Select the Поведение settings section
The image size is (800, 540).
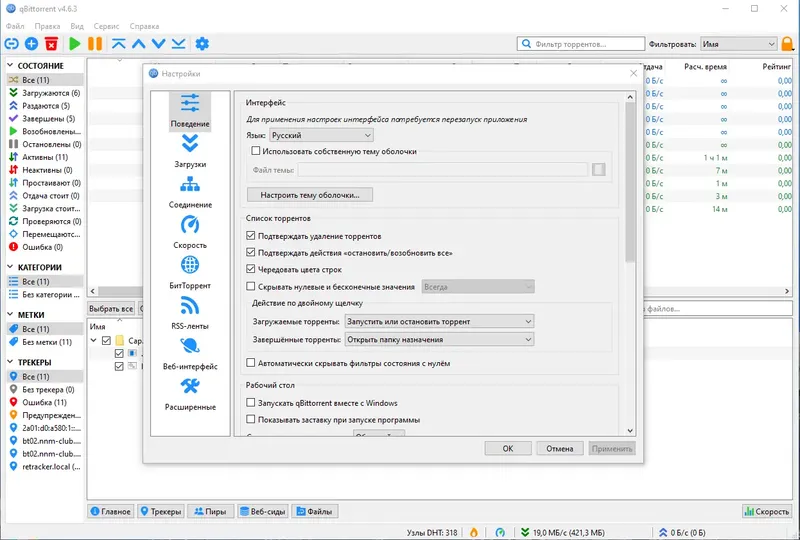click(190, 111)
